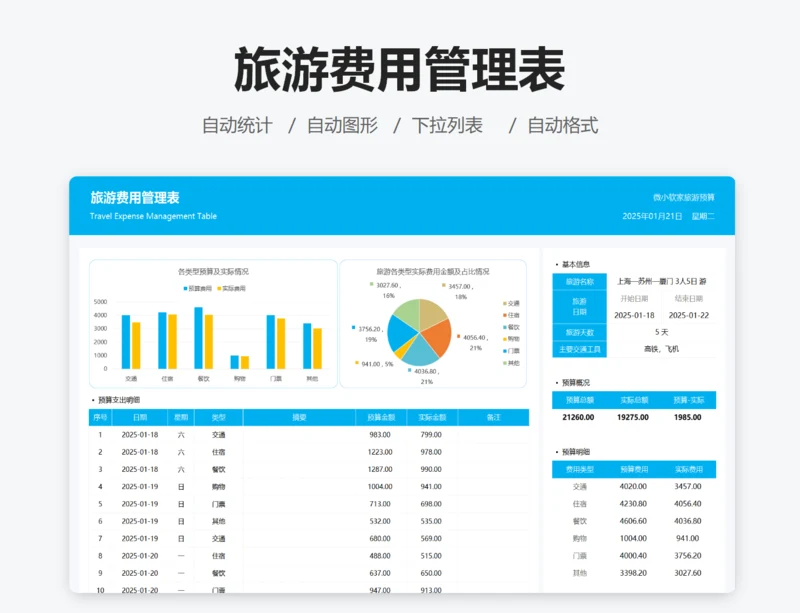Click the blue budget bar for 交通
Screen dimensions: 800x613
(126, 342)
